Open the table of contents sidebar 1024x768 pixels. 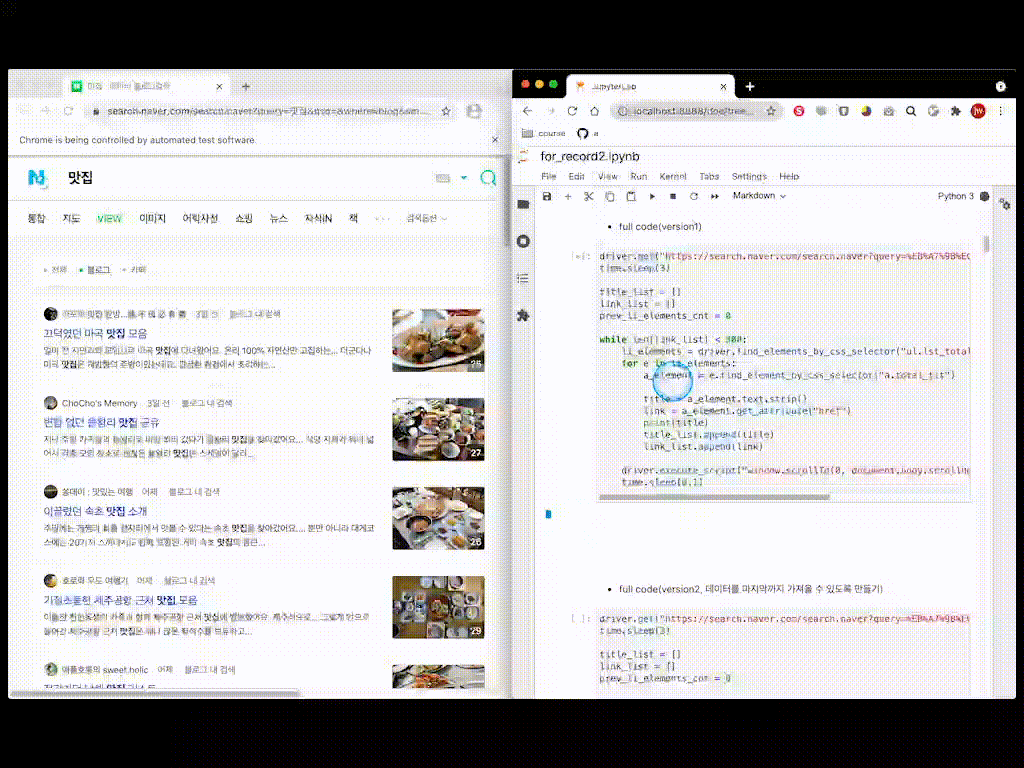pos(523,279)
